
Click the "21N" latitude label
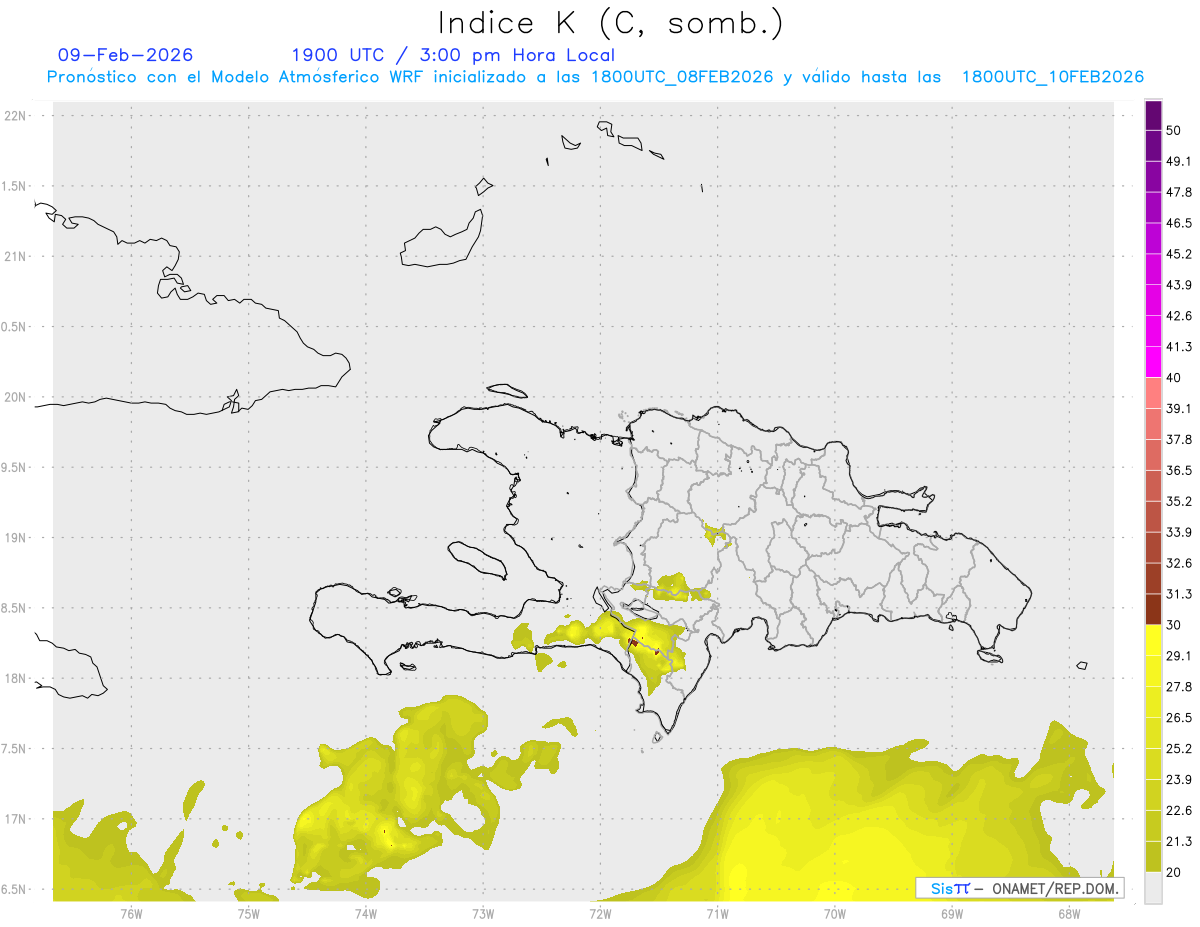coord(16,257)
